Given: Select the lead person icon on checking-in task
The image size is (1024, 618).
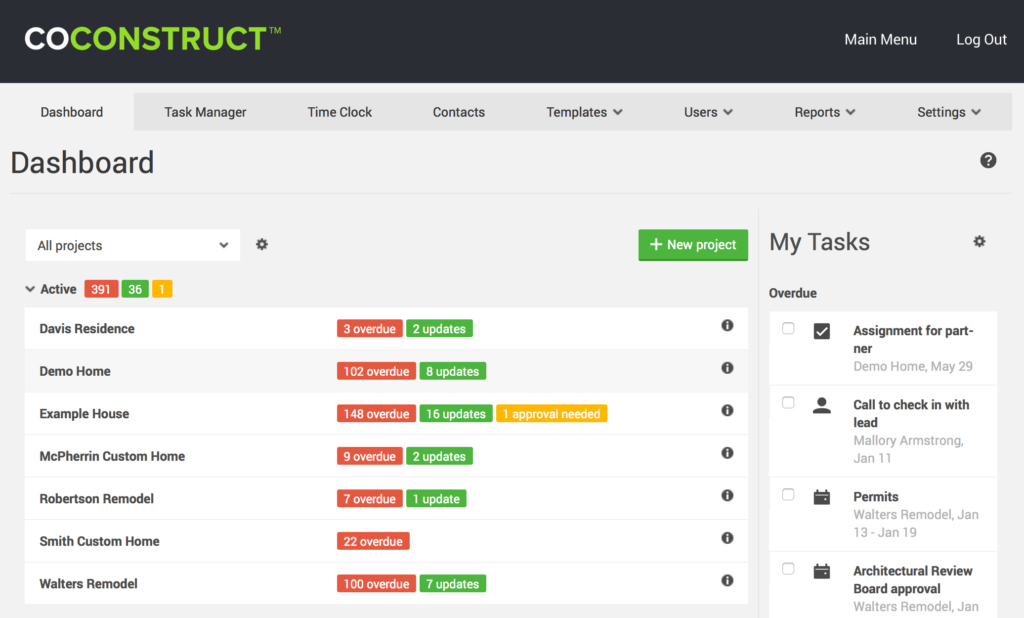Looking at the screenshot, I should [x=820, y=404].
